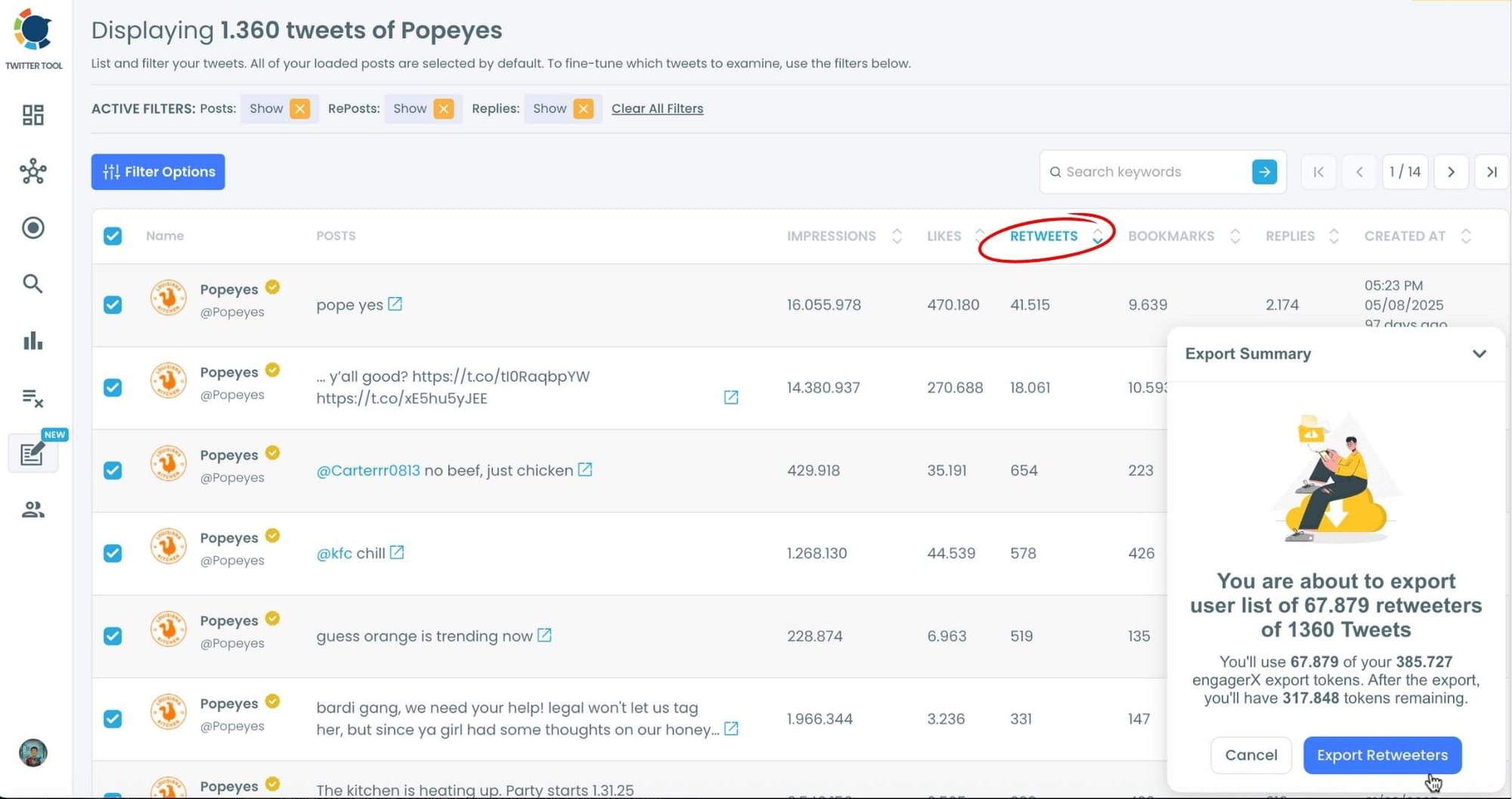1512x799 pixels.
Task: Open the profile avatar in the sidebar
Action: point(33,753)
